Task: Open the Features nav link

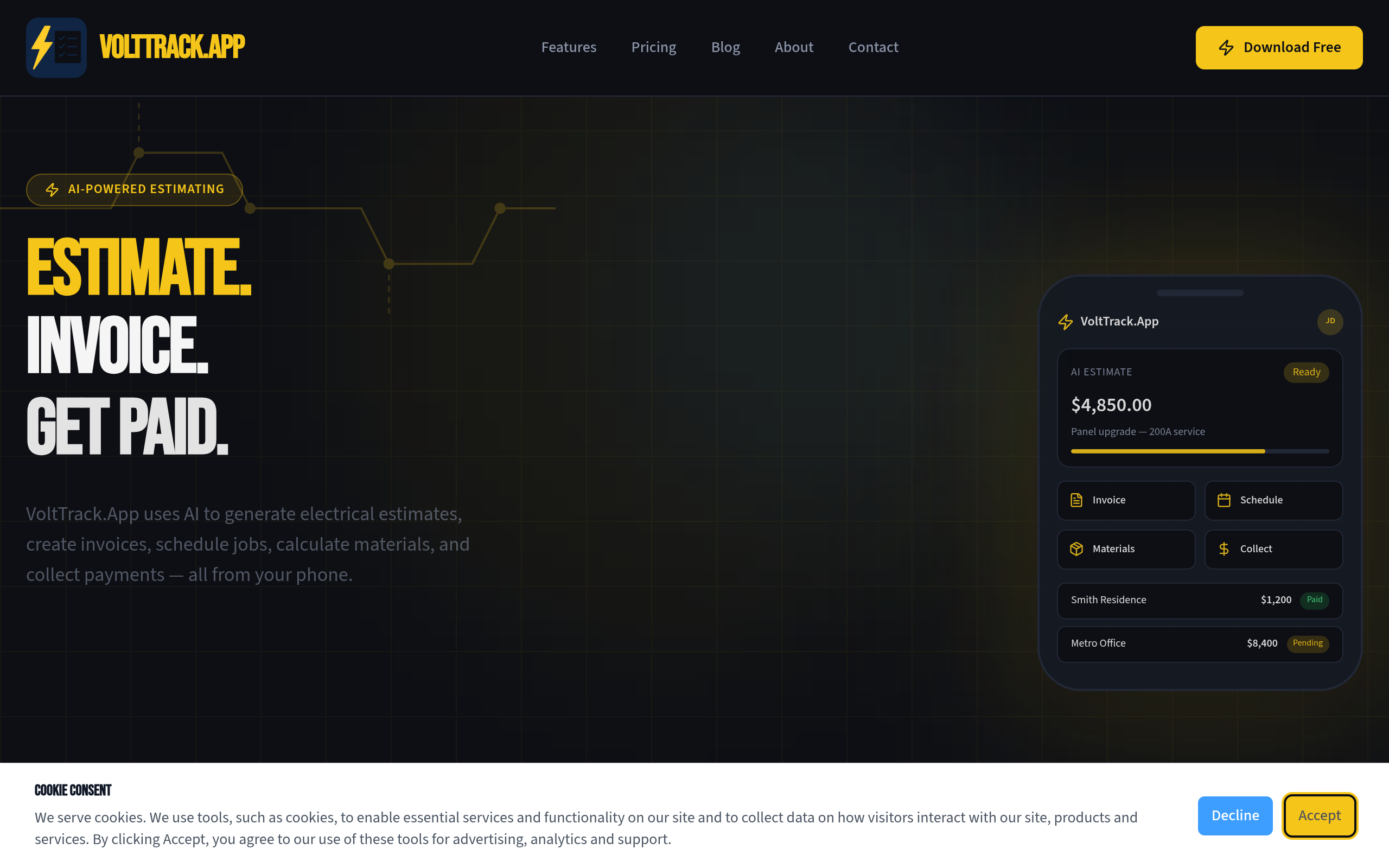Action: 568,47
